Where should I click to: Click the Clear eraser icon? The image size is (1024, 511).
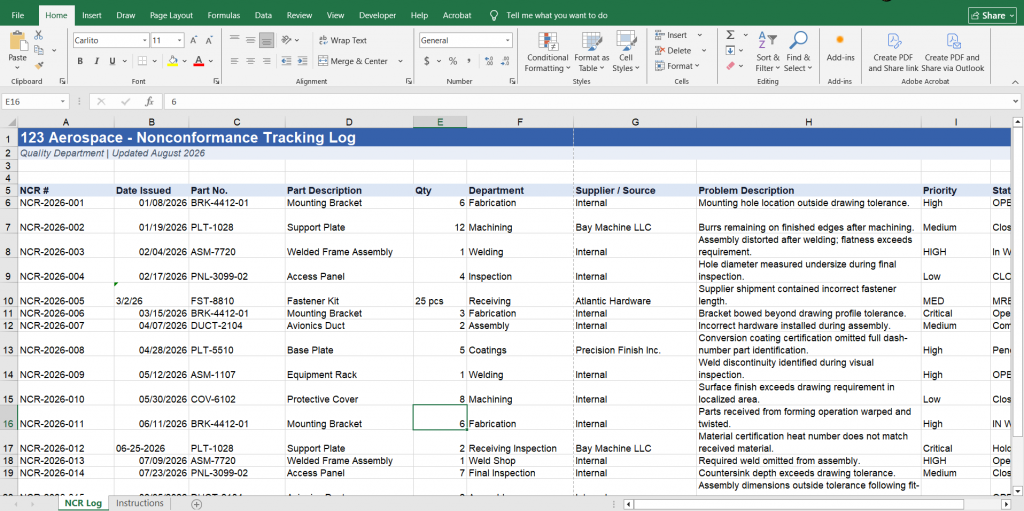(x=730, y=65)
